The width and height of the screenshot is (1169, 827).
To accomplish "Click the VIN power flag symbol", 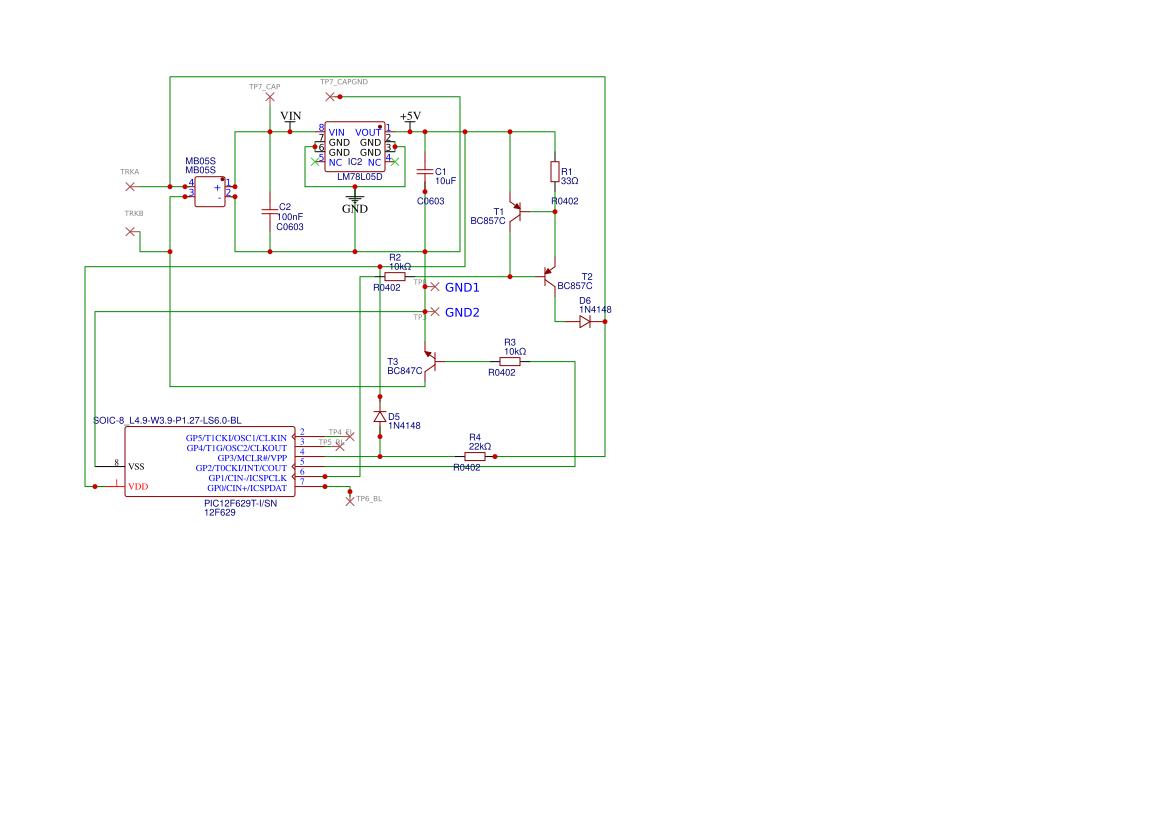I will click(x=290, y=119).
